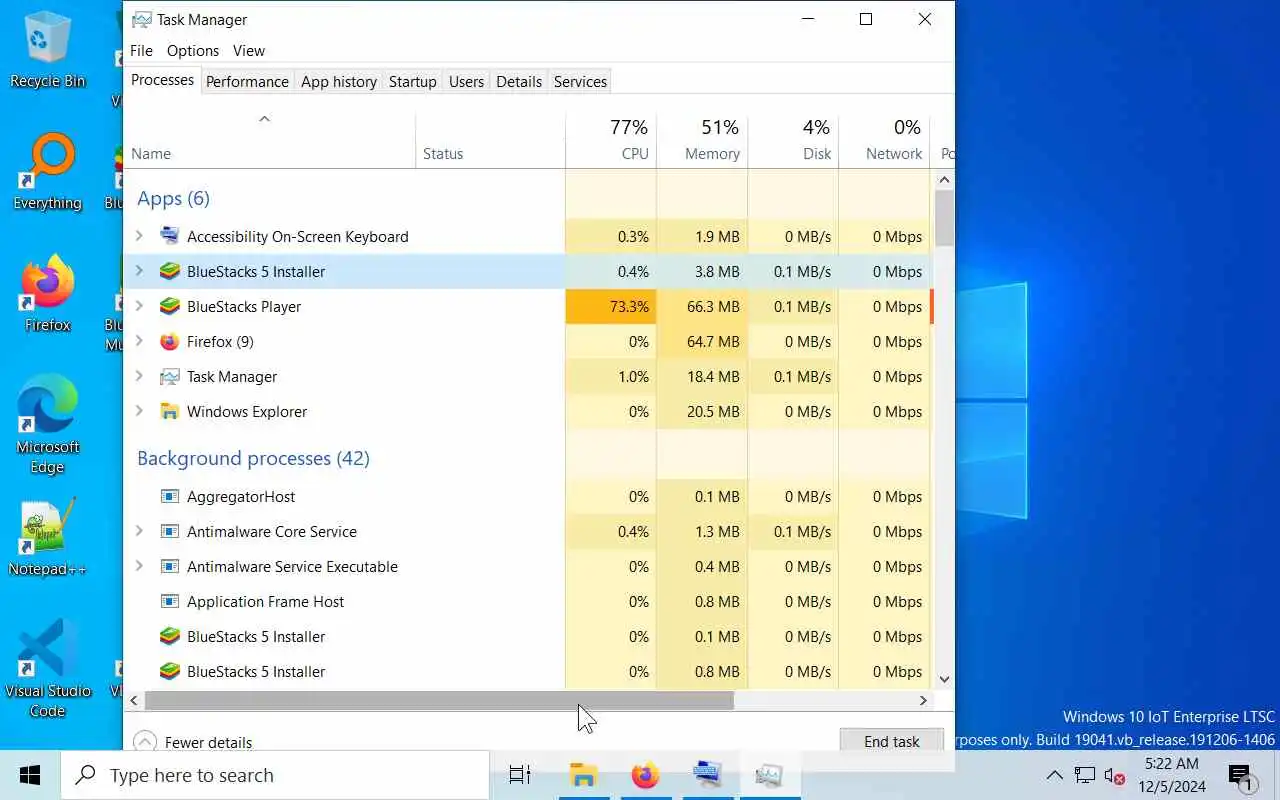The height and width of the screenshot is (800, 1280).
Task: Click the muted volume tray icon
Action: (1114, 775)
